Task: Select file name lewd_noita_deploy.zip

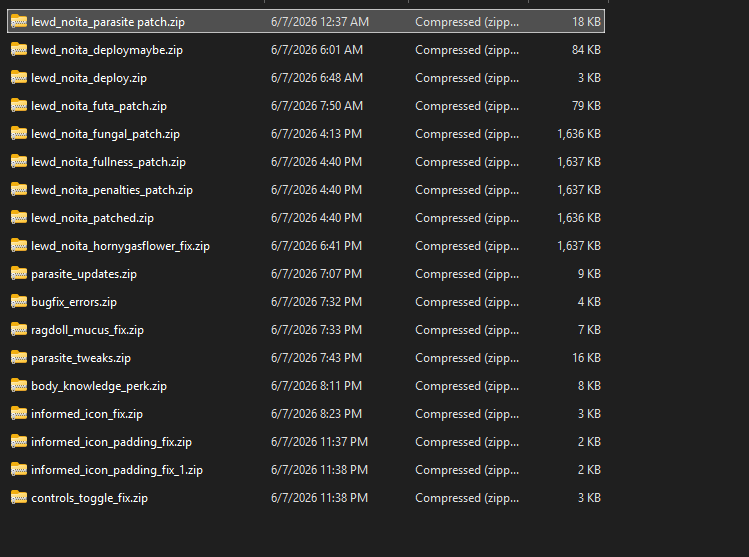Action: (x=89, y=78)
